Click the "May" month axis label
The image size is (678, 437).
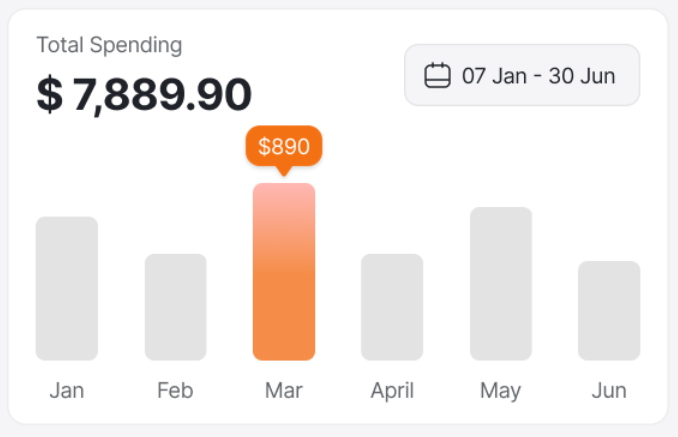click(x=501, y=390)
